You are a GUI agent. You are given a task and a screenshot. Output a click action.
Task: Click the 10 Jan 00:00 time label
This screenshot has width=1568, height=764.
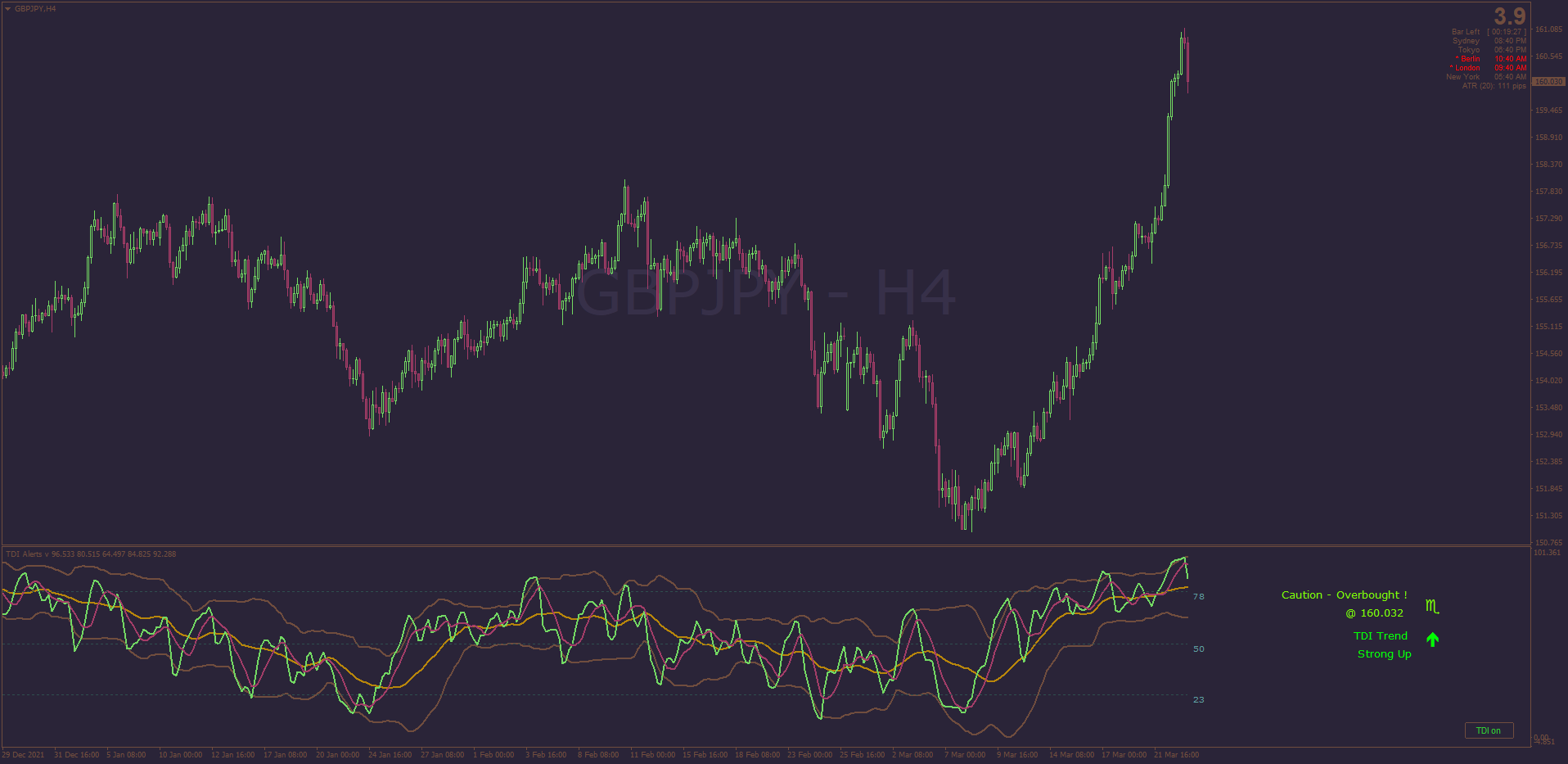click(x=180, y=755)
